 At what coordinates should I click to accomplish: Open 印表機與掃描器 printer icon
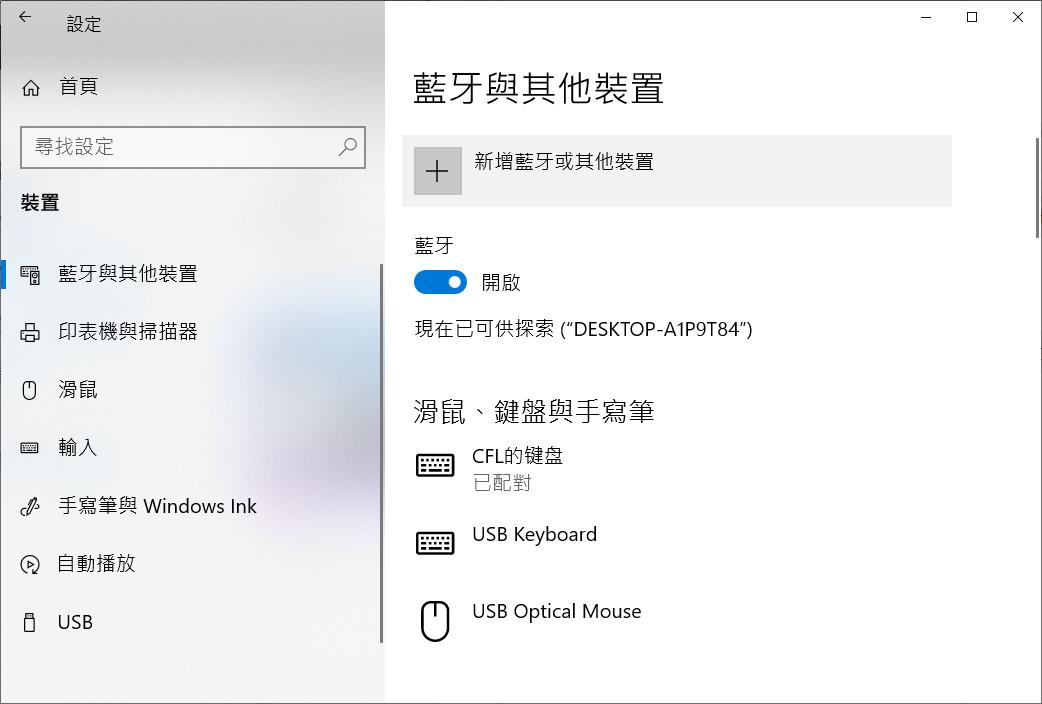tap(30, 332)
